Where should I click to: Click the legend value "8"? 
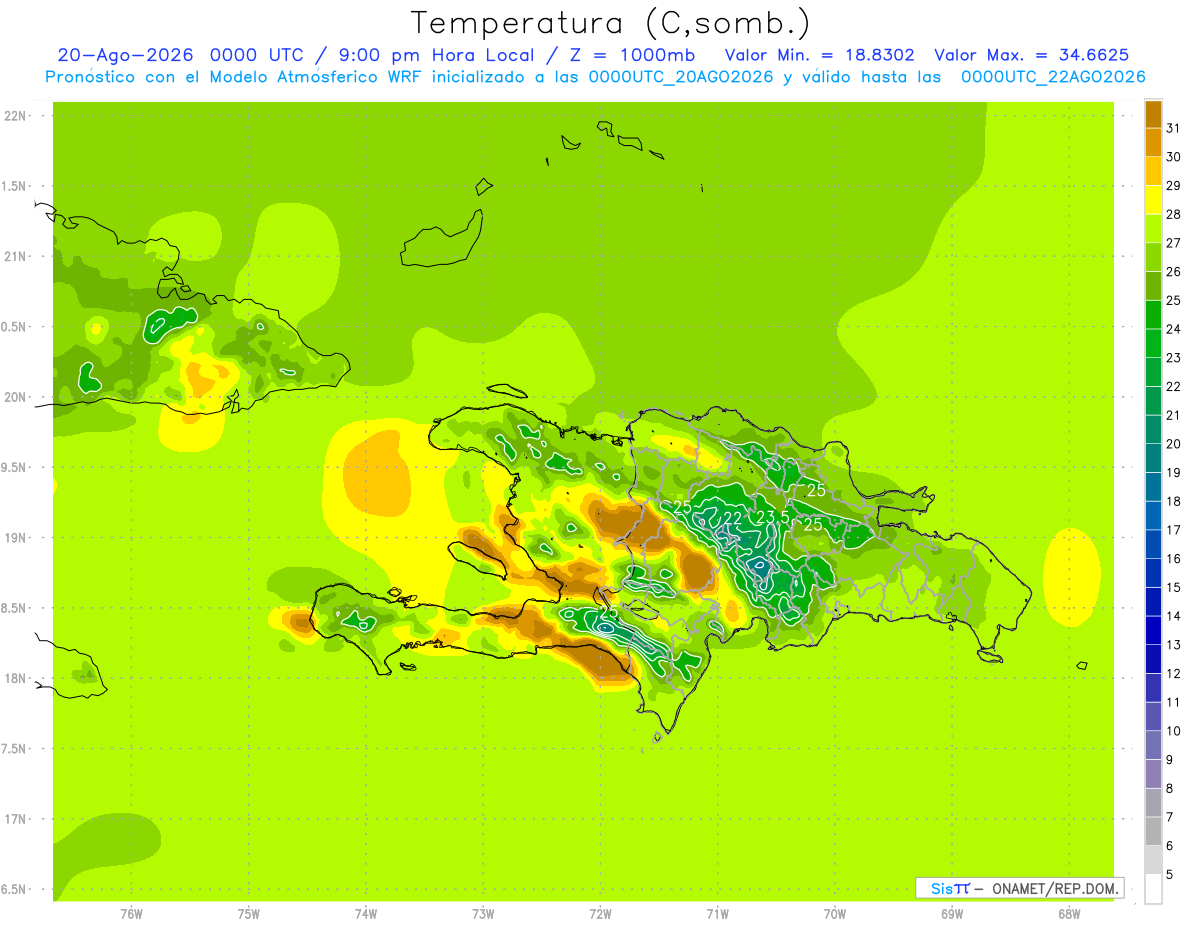pos(1170,789)
